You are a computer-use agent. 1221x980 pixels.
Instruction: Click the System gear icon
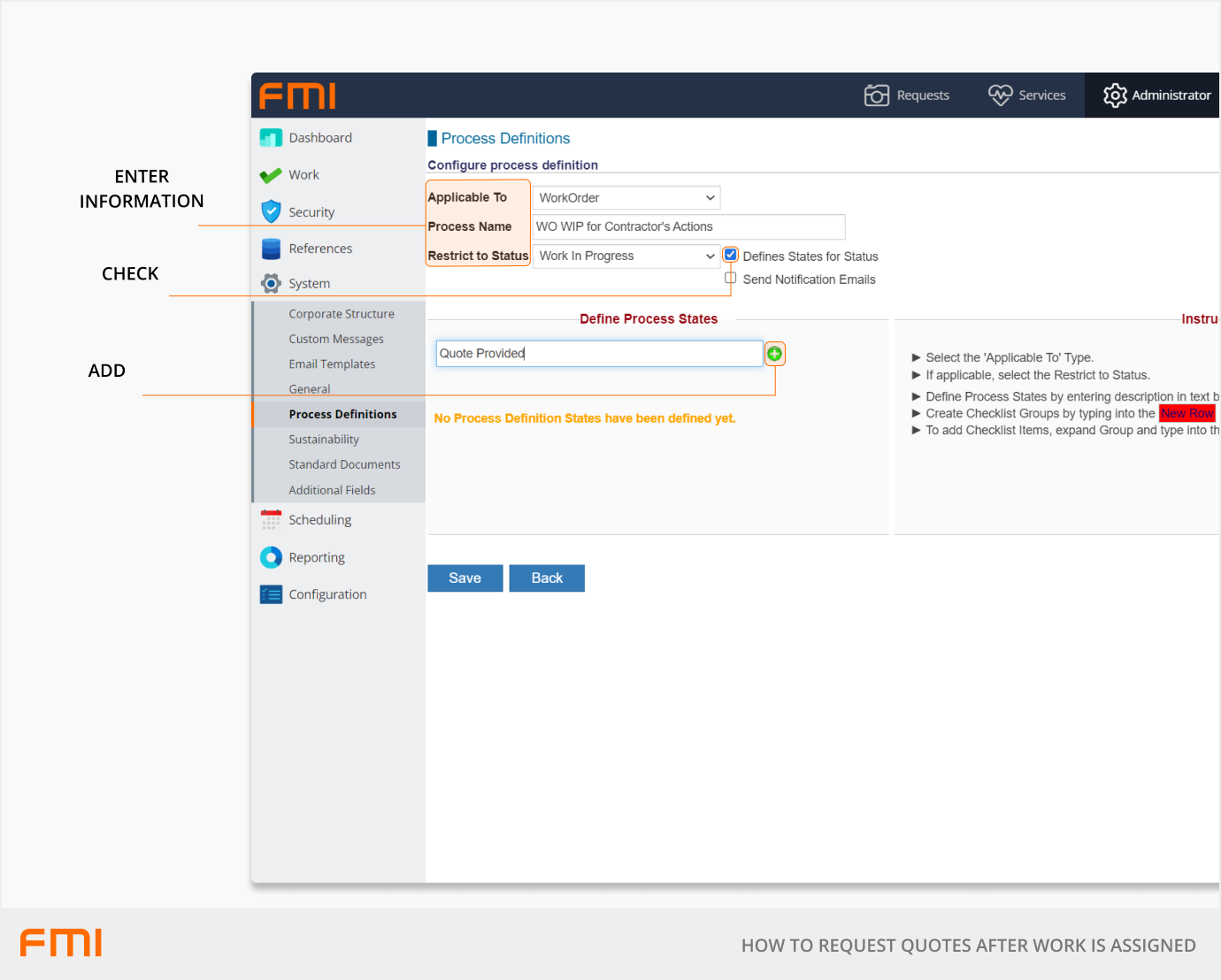click(271, 284)
